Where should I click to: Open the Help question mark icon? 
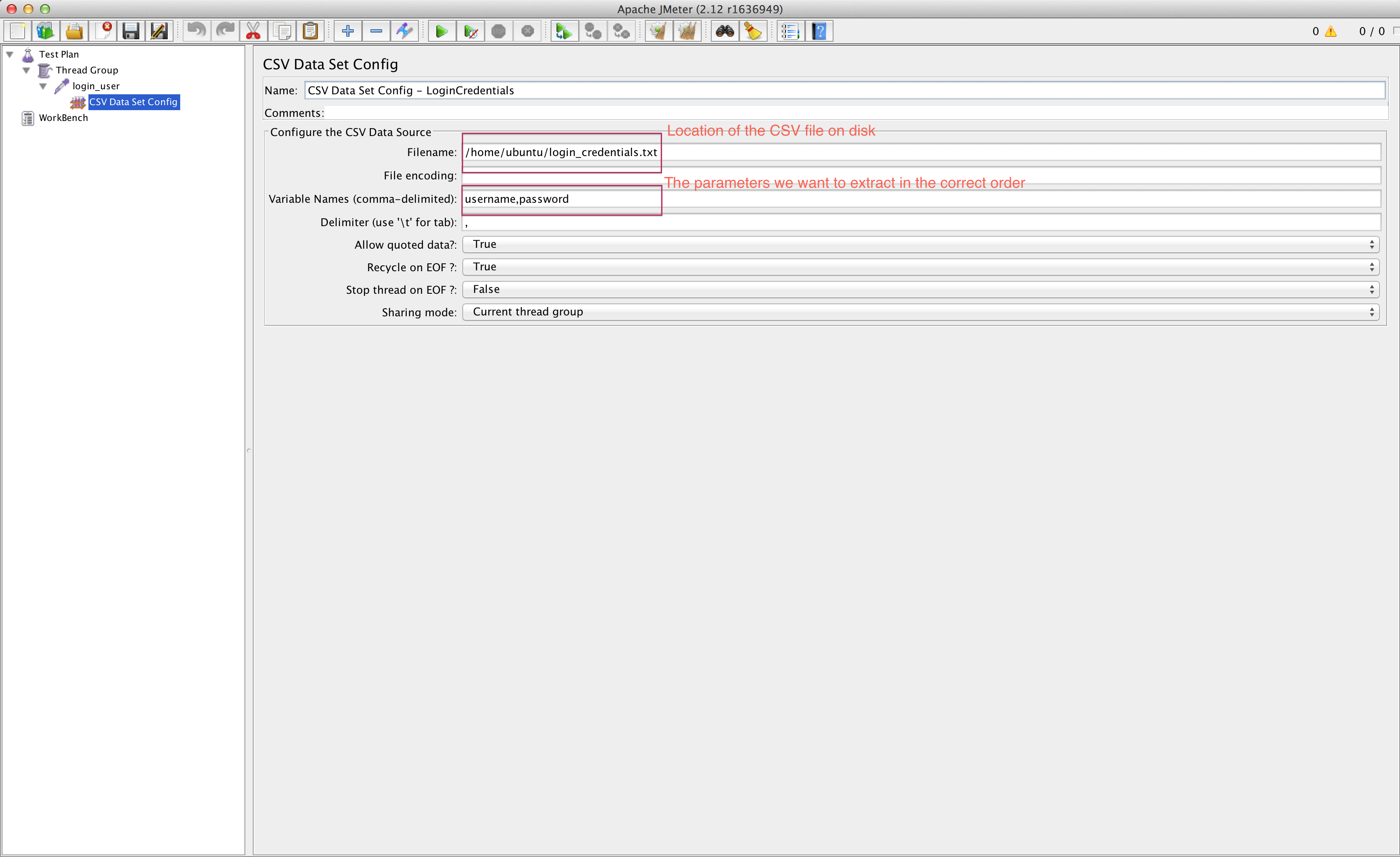click(819, 31)
